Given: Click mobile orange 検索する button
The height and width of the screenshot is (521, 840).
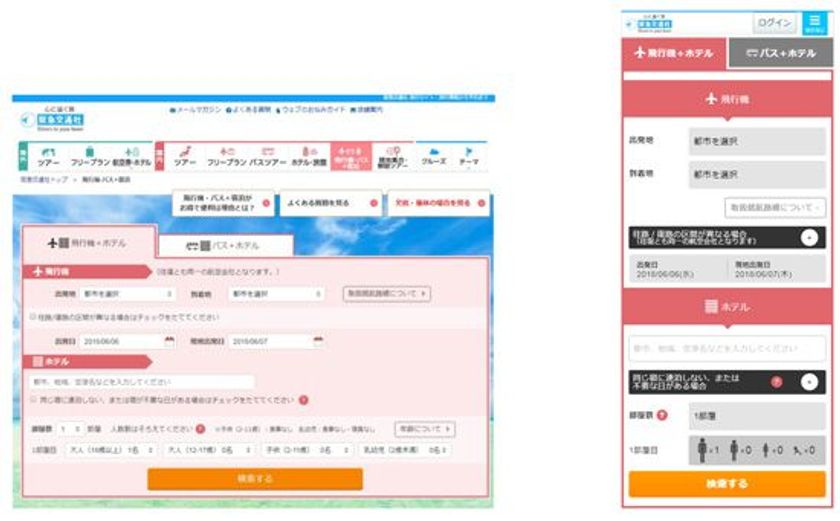Looking at the screenshot, I should click(x=727, y=484).
